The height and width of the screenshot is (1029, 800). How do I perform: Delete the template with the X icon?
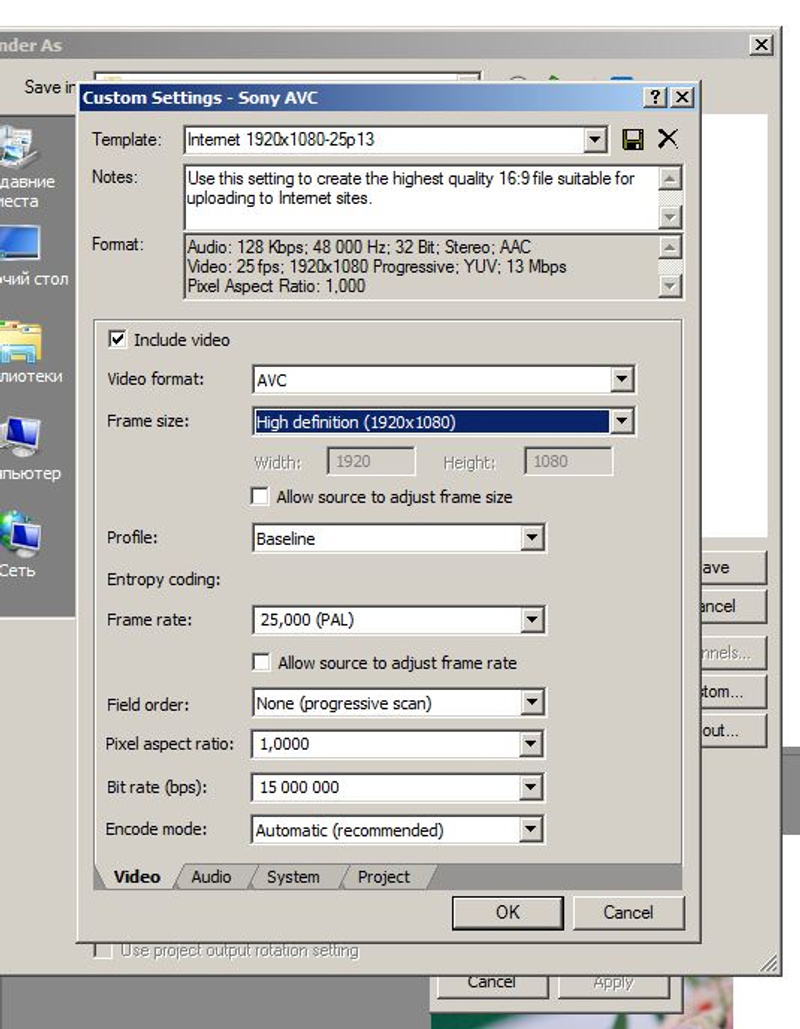coord(668,138)
